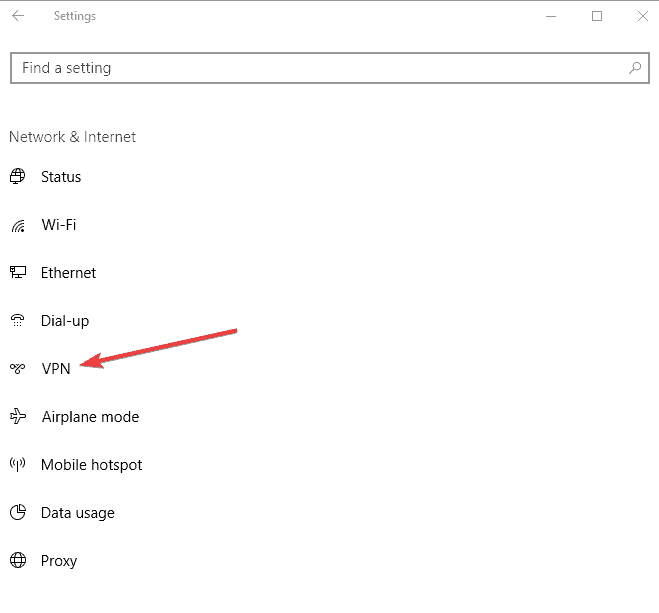Minimize the Settings window

(551, 16)
